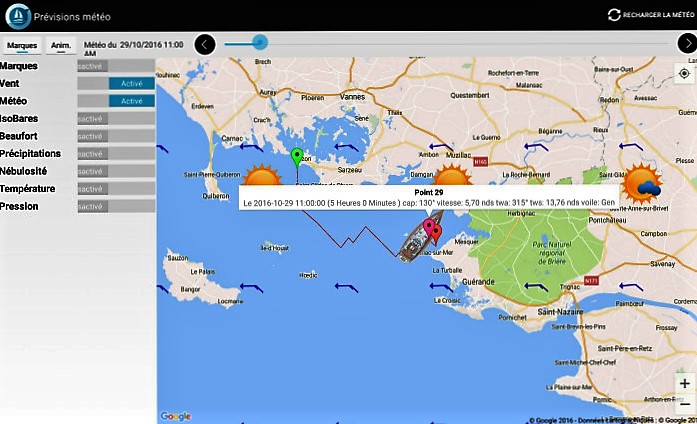697x424 pixels.
Task: Click the Prévisions météo title
Action: [72, 17]
